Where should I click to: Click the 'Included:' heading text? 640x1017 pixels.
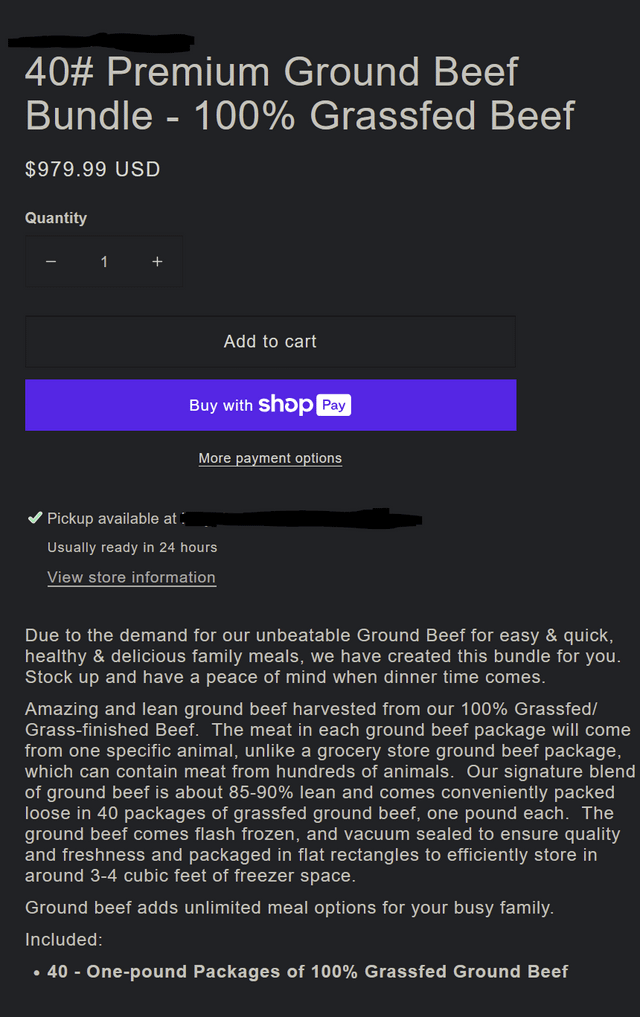pos(64,940)
